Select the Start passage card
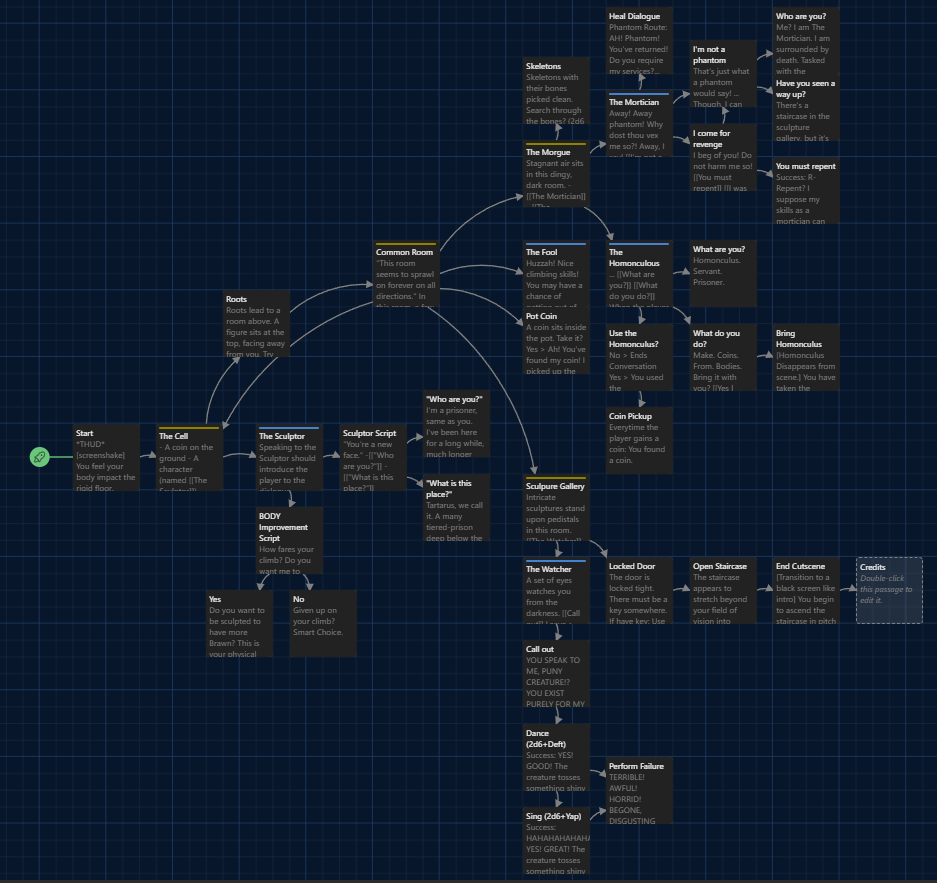The height and width of the screenshot is (883, 937). [x=106, y=458]
